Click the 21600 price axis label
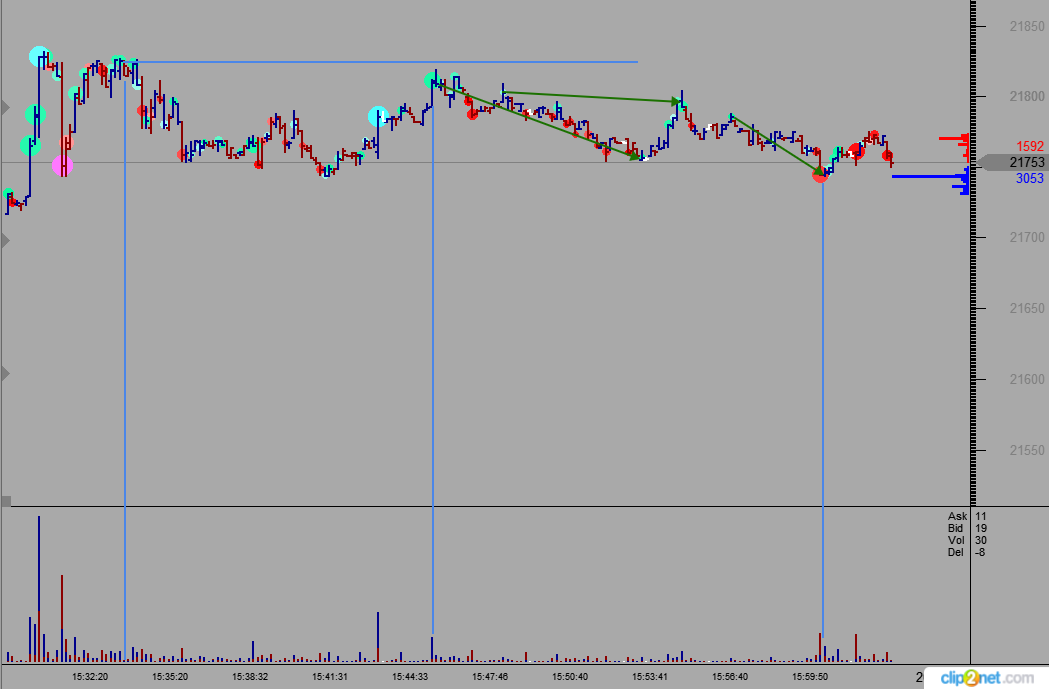1049x689 pixels. 1027,379
